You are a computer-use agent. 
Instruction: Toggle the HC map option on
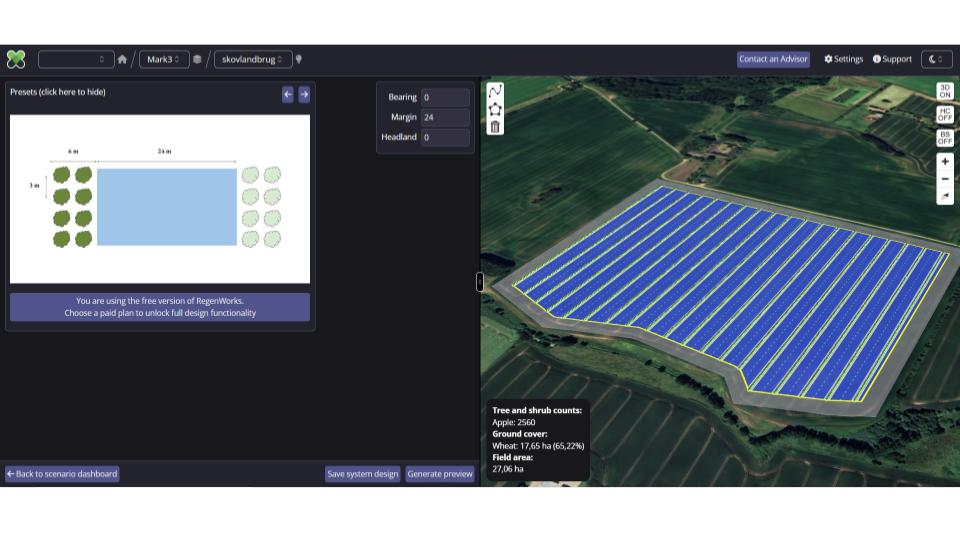(x=945, y=114)
